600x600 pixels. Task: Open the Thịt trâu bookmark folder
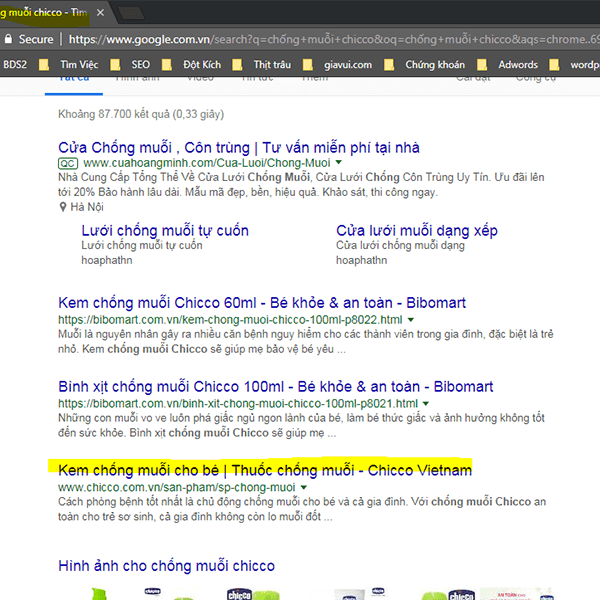point(262,65)
